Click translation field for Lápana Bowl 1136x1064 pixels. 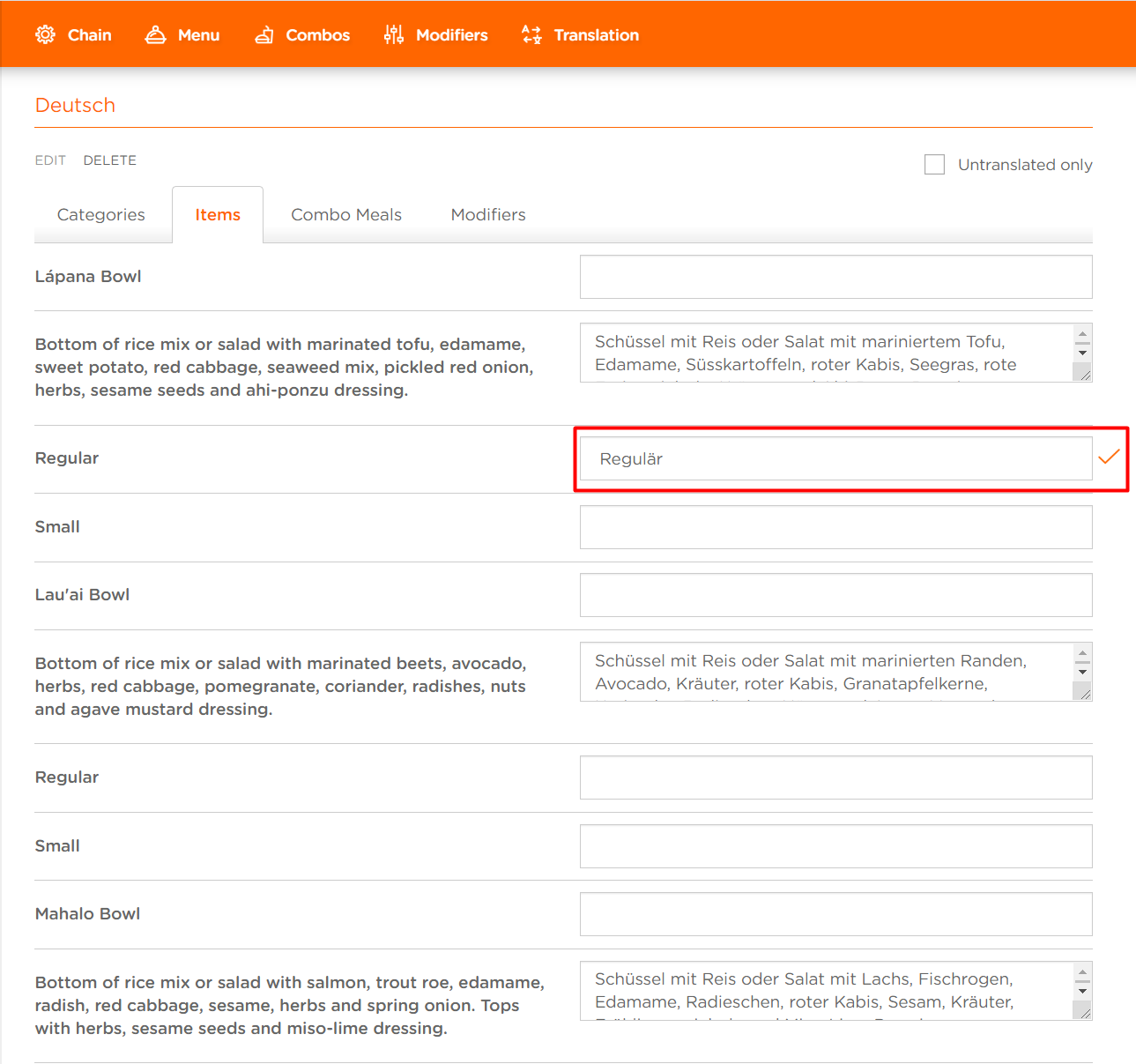pos(835,277)
